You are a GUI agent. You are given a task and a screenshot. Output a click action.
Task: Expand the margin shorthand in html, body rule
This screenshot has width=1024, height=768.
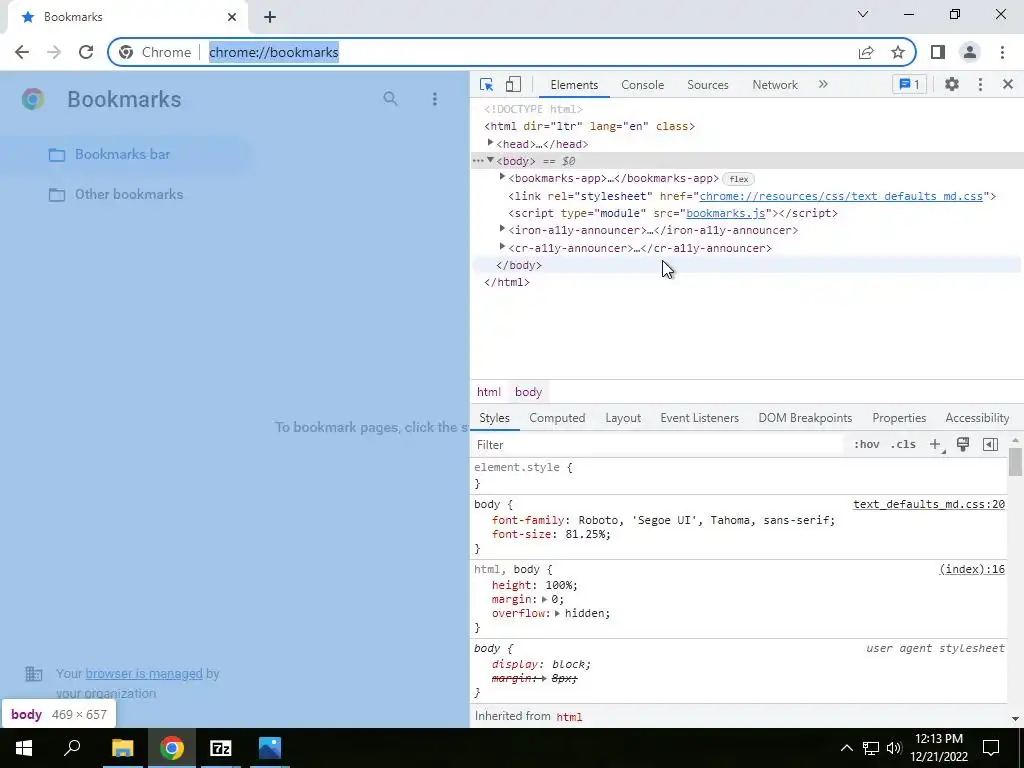[544, 600]
